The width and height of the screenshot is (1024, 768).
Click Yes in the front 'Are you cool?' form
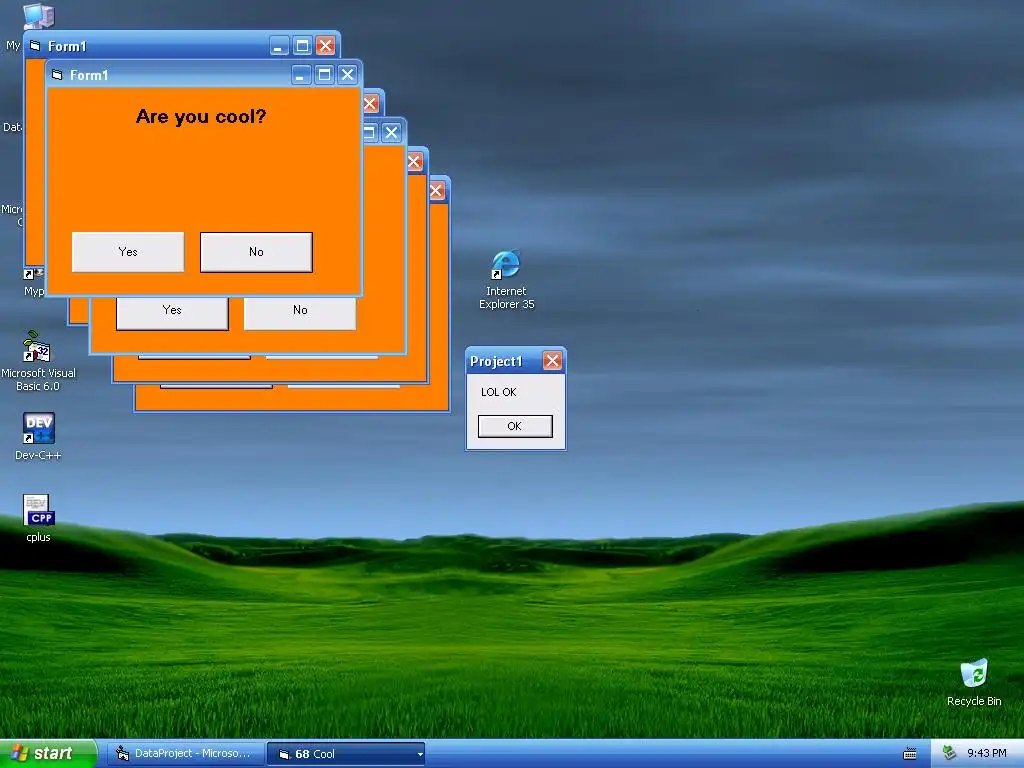(x=128, y=252)
